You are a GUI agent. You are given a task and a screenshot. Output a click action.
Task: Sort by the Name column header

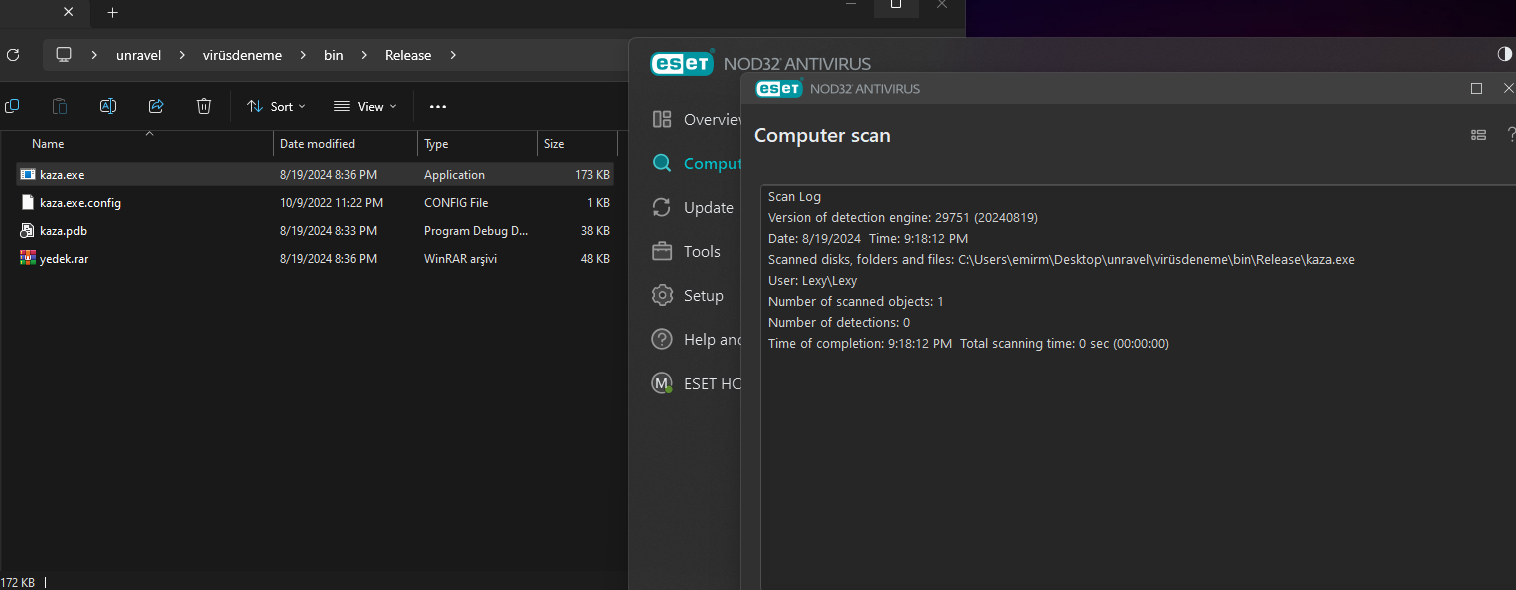tap(48, 144)
